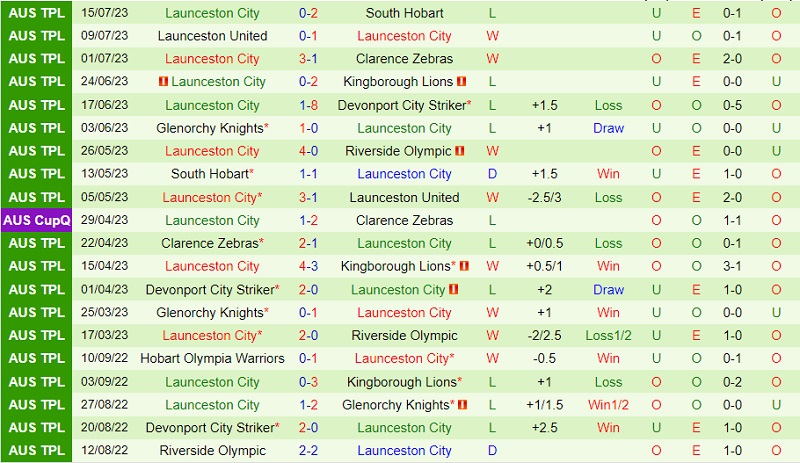Screen dimensions: 800x463
Task: Click the AUS TPL badge in the 10/09/22 row
Action: [36, 358]
